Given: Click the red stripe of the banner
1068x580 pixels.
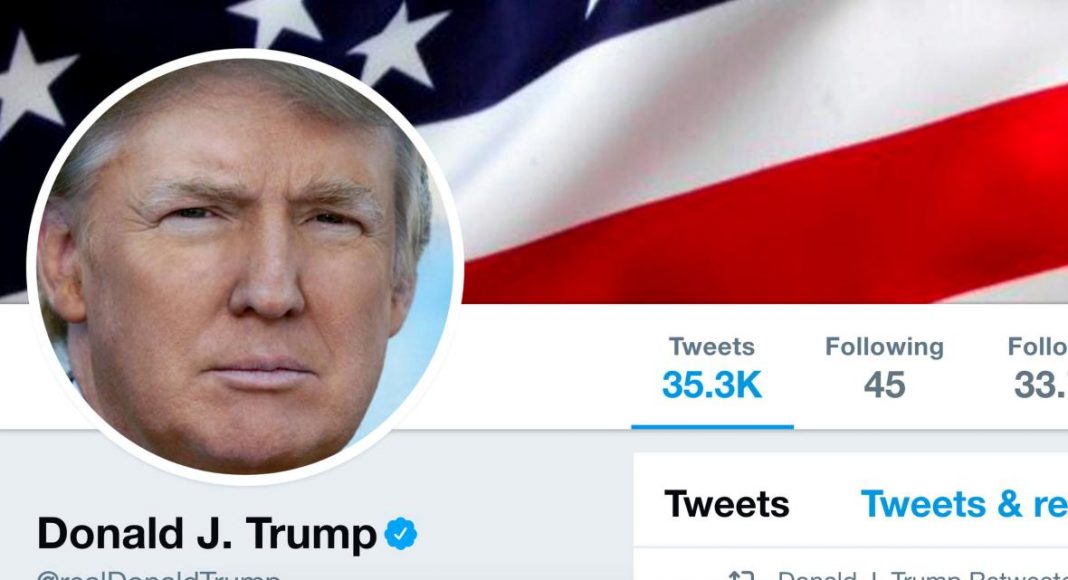Looking at the screenshot, I should tap(783, 225).
